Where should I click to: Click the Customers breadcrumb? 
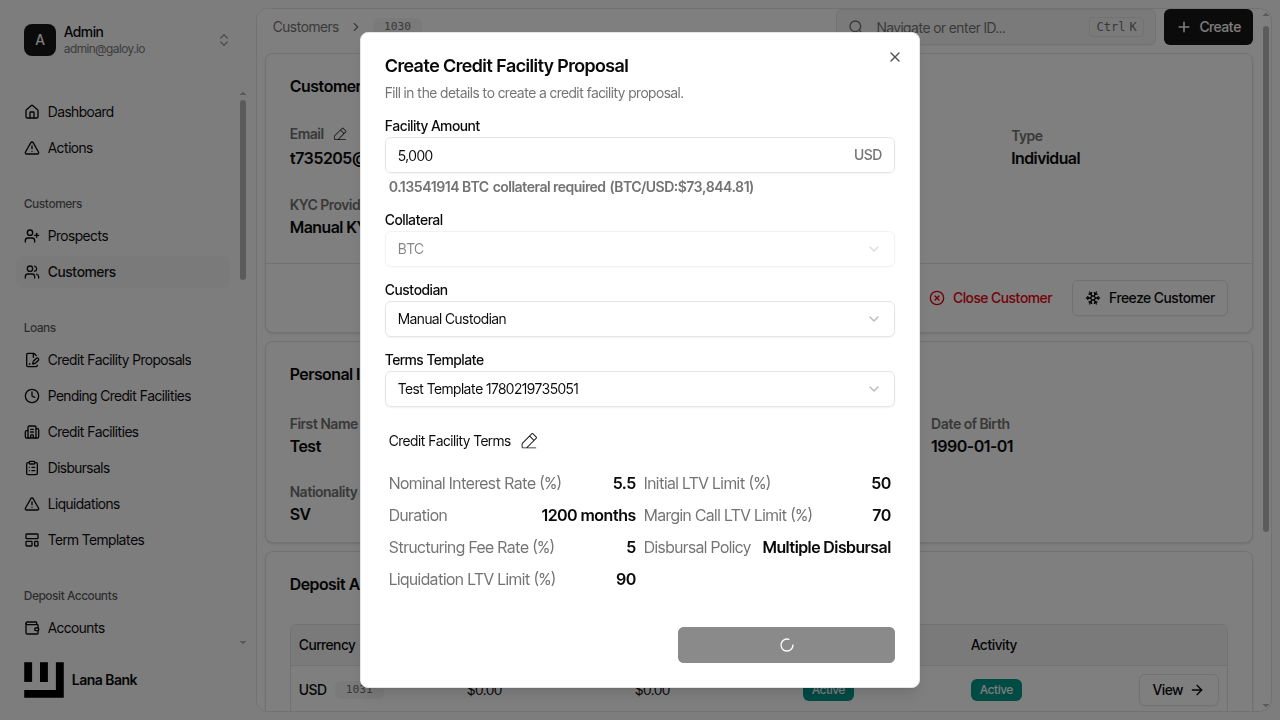click(x=305, y=27)
